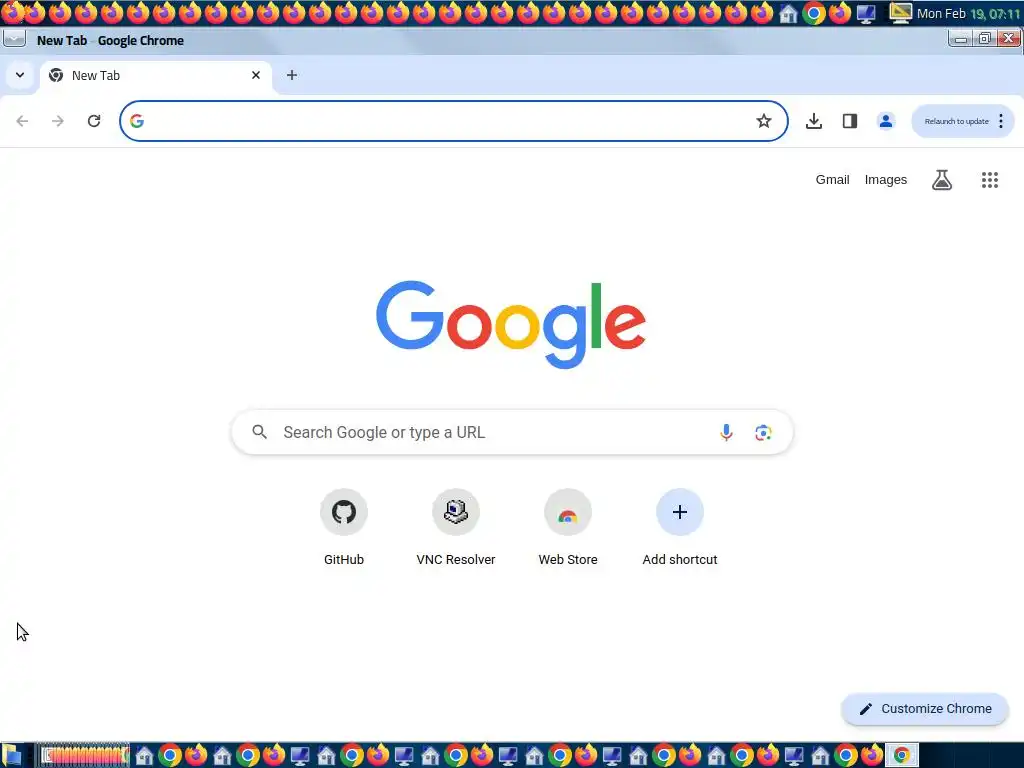Open Chrome three-dot menu
Image resolution: width=1024 pixels, height=768 pixels.
(x=1000, y=121)
